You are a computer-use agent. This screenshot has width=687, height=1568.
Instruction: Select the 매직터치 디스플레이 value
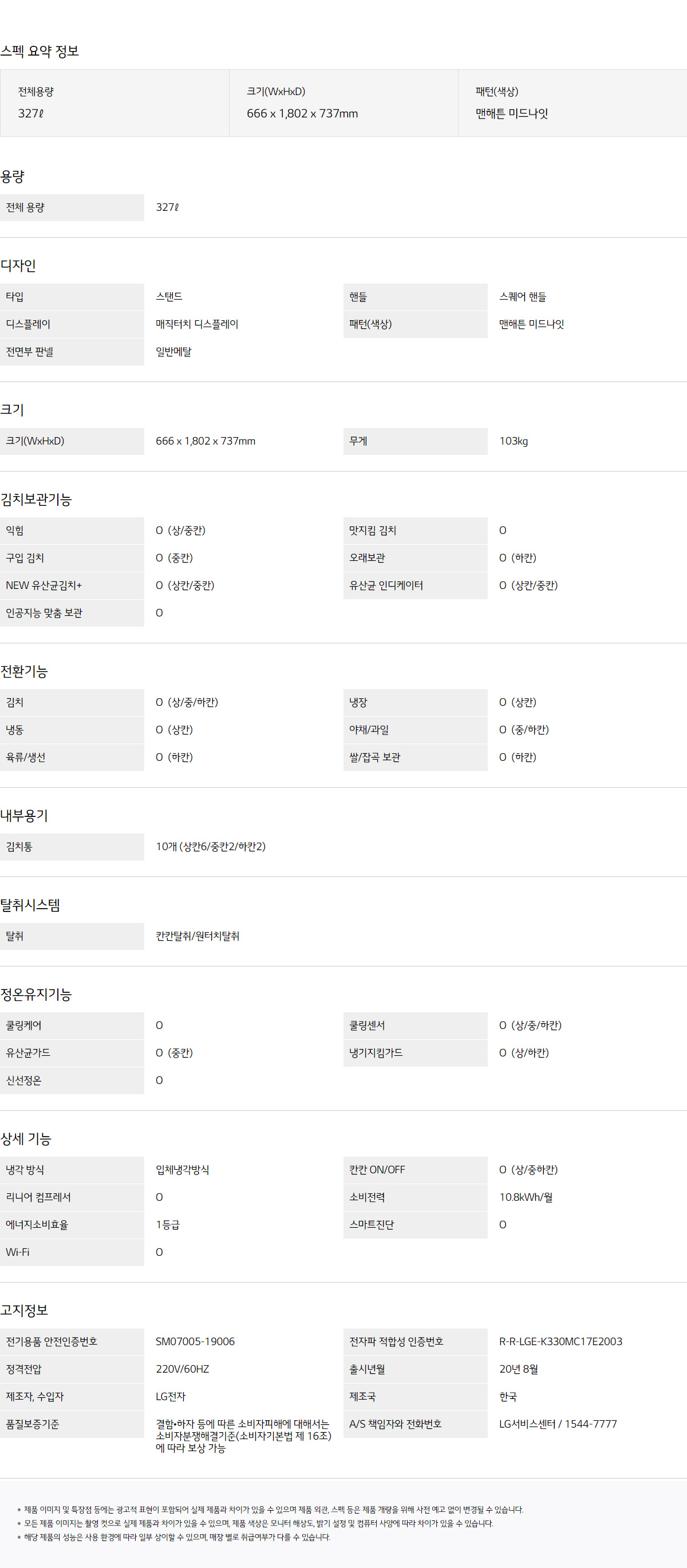(x=196, y=324)
